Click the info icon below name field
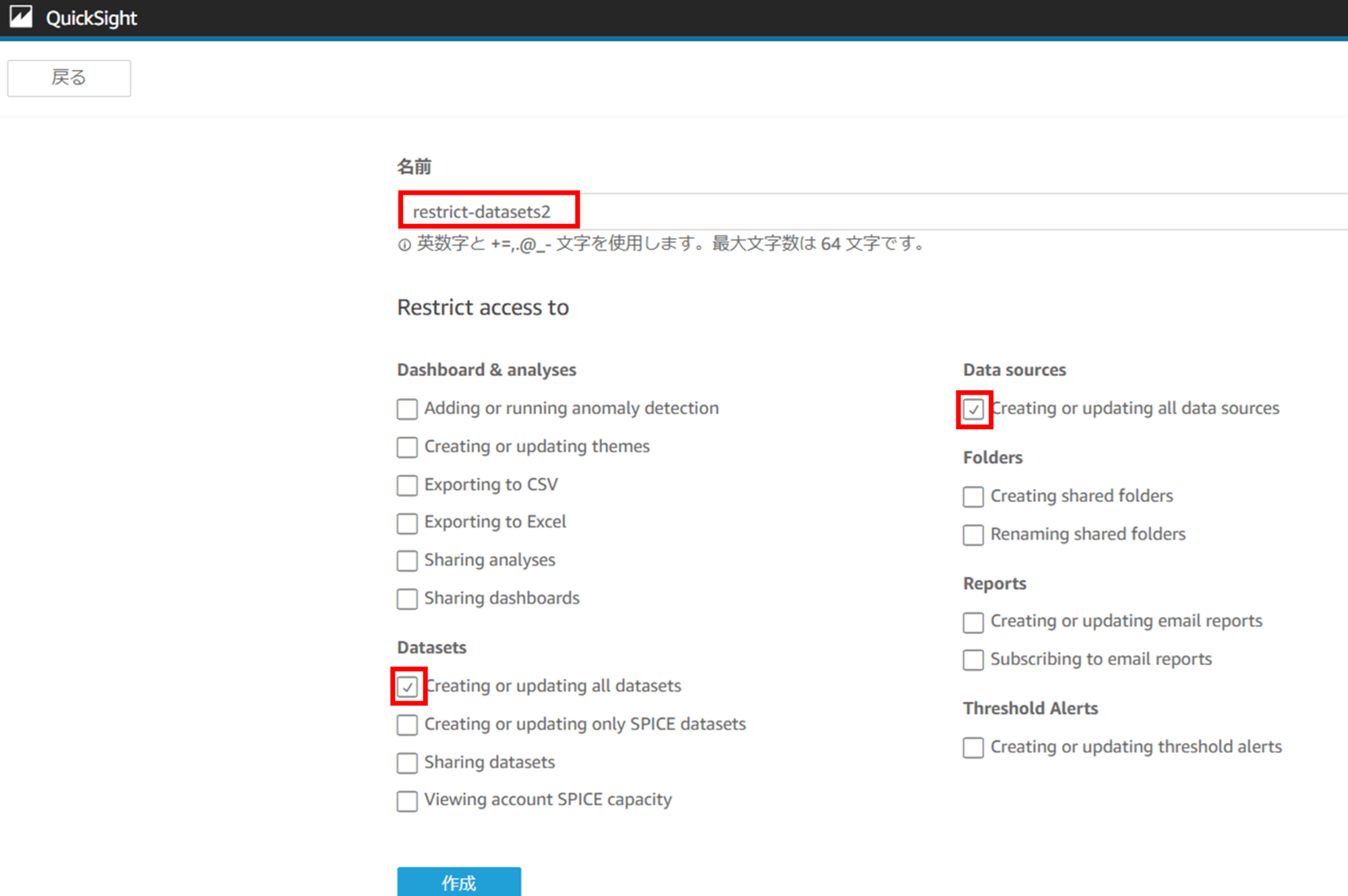This screenshot has height=896, width=1348. 404,245
